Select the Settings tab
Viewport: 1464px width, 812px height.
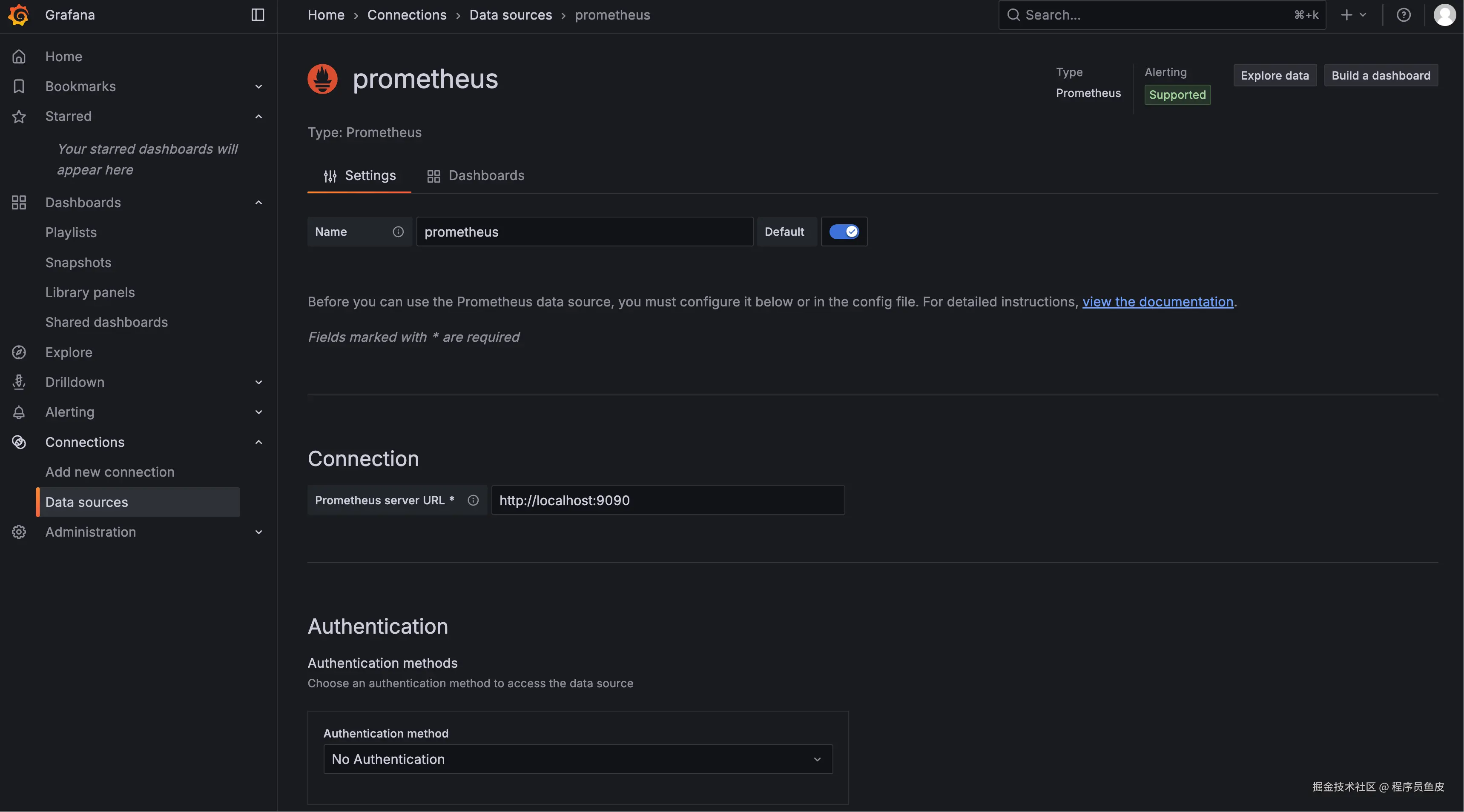[x=359, y=176]
